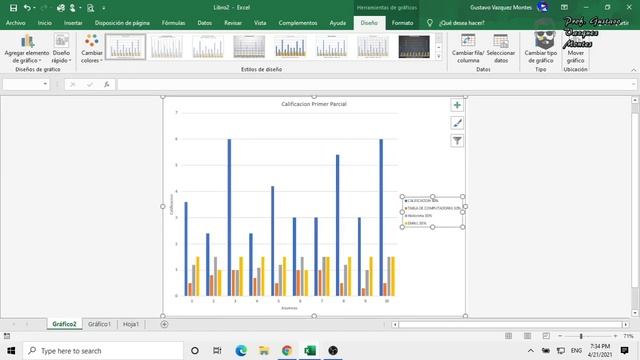Open File Explorer from taskbar
Screen dimensions: 640x360
tap(264, 351)
